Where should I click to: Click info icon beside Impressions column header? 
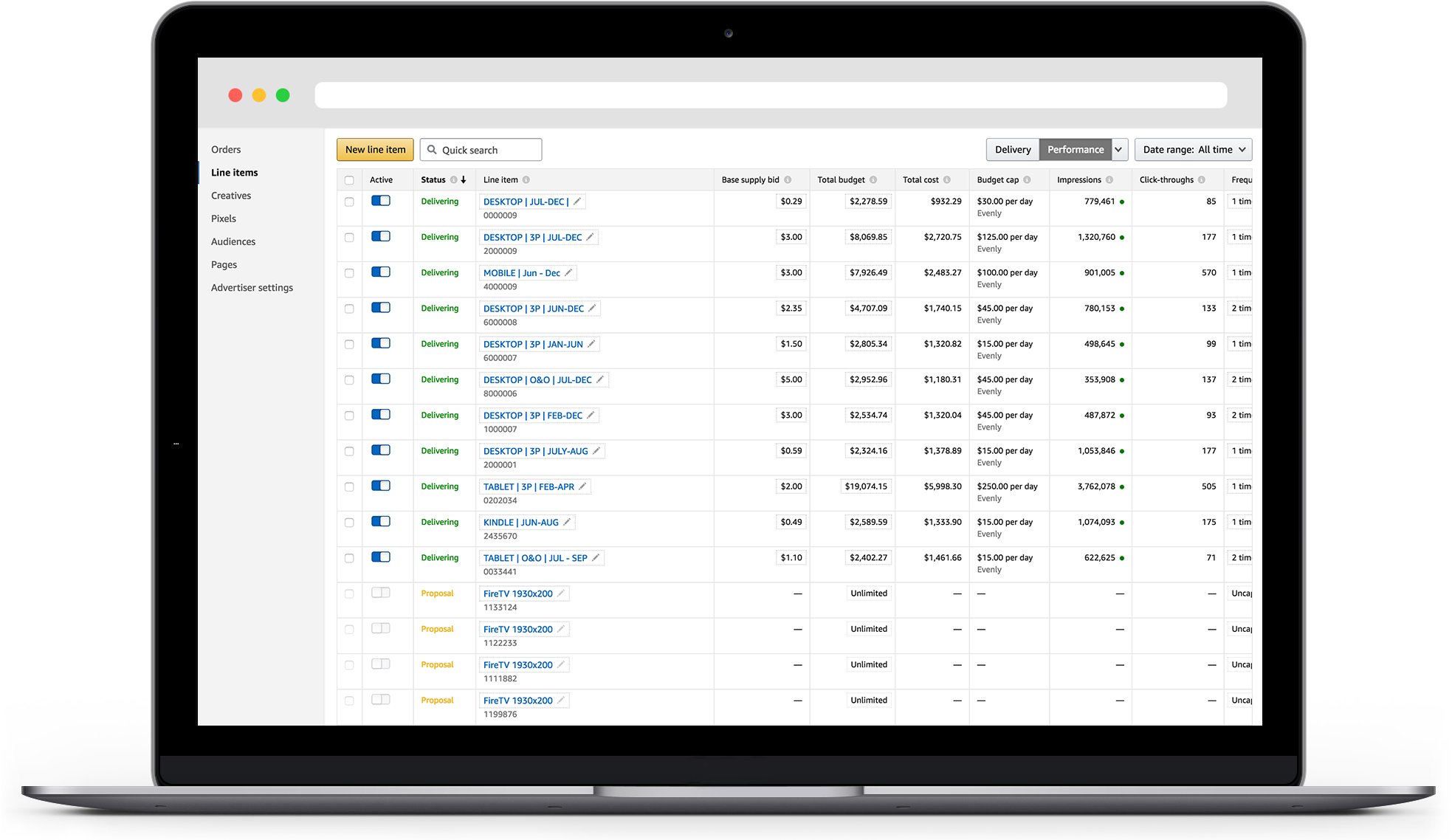click(1109, 180)
